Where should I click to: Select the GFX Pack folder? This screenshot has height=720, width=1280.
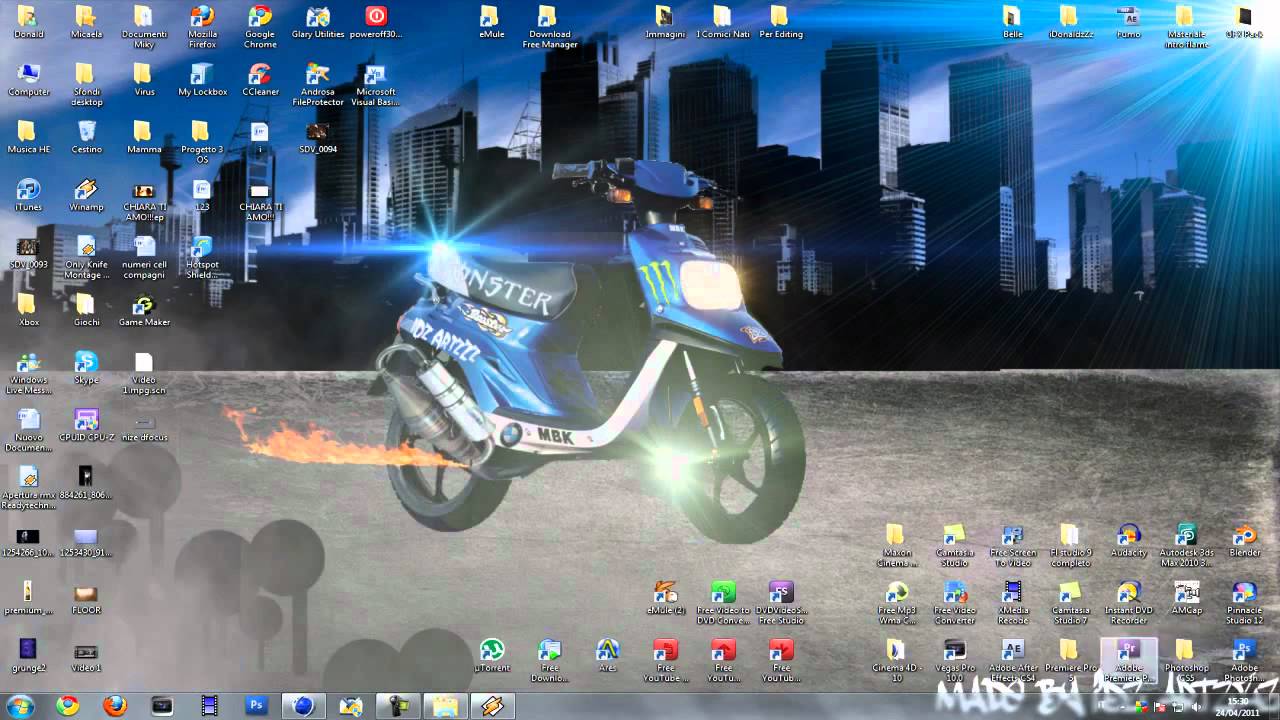1244,22
